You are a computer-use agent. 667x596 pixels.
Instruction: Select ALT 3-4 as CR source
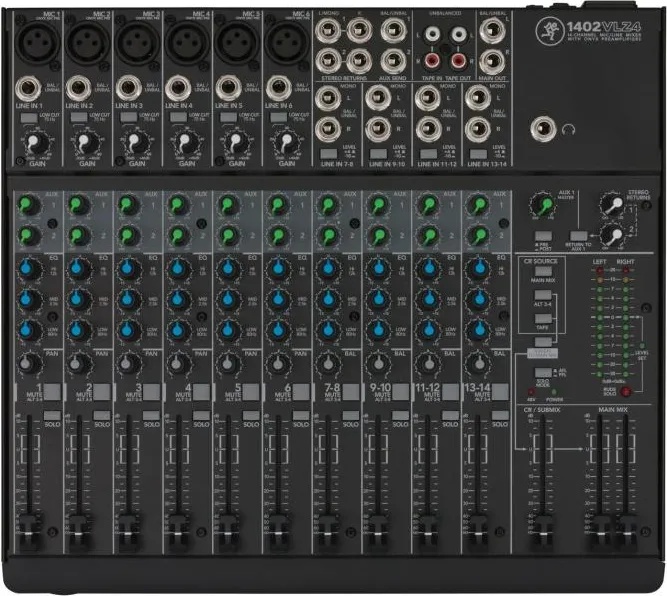[543, 295]
